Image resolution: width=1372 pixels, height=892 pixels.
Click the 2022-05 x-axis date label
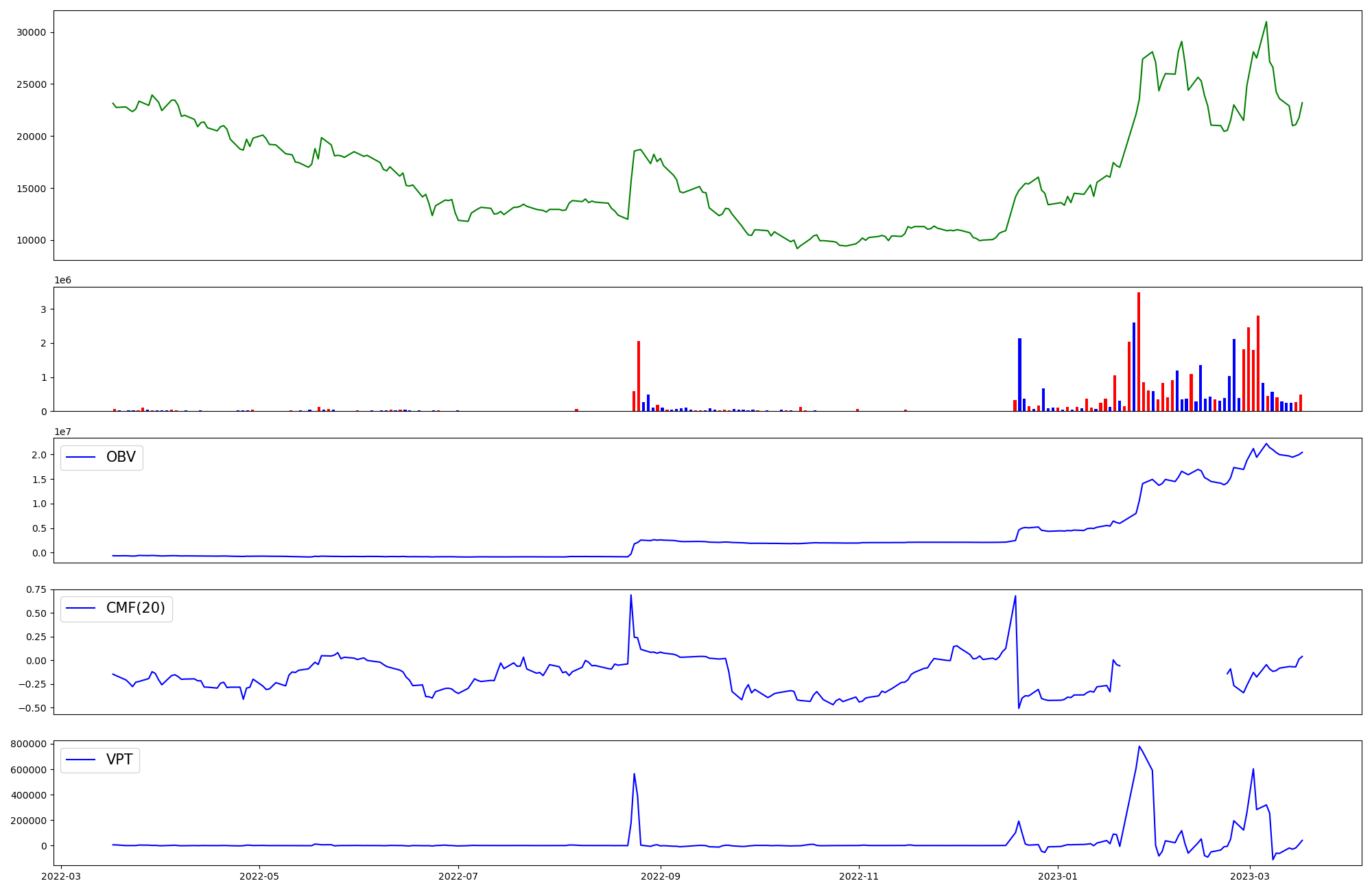[259, 876]
